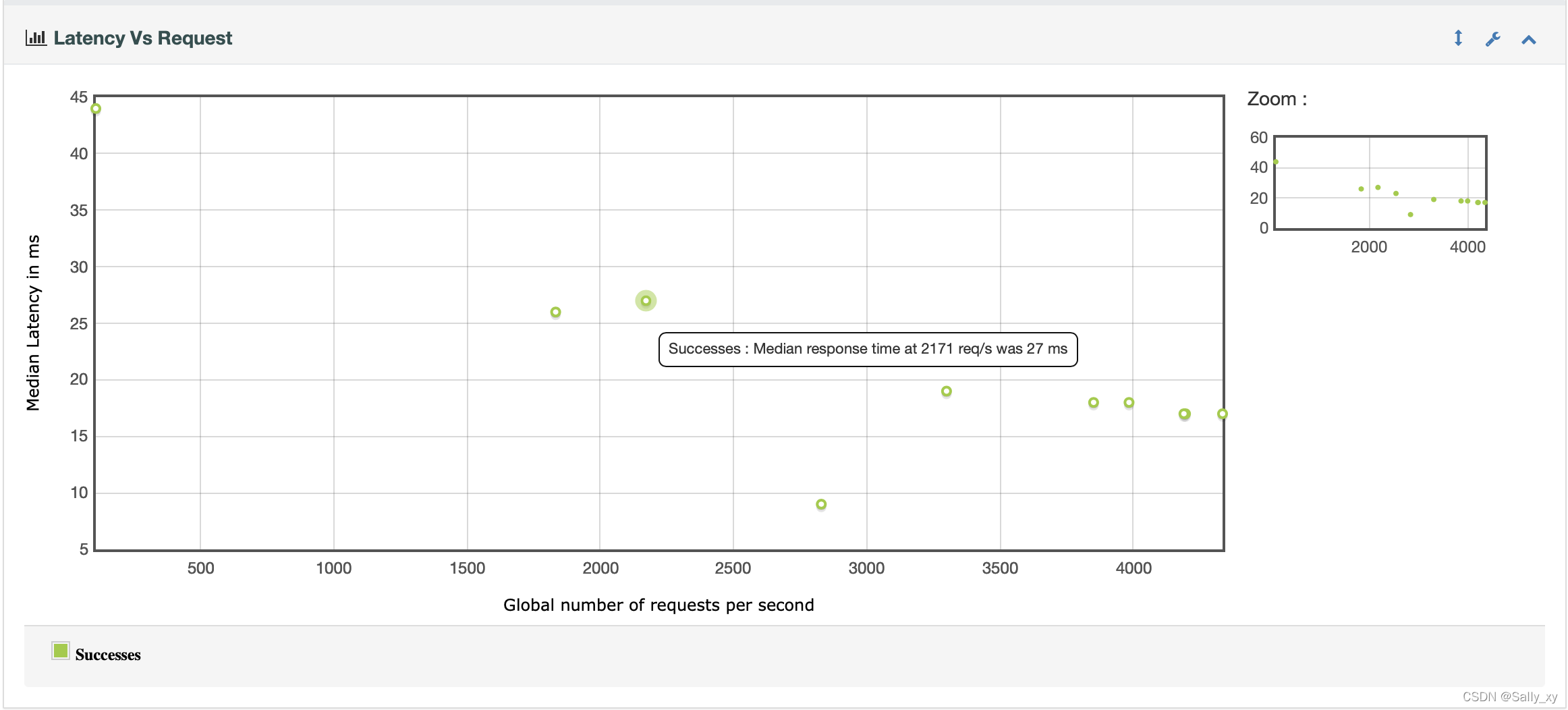Toggle the Successes series legend swatch
The image size is (1568, 710).
pyautogui.click(x=61, y=651)
